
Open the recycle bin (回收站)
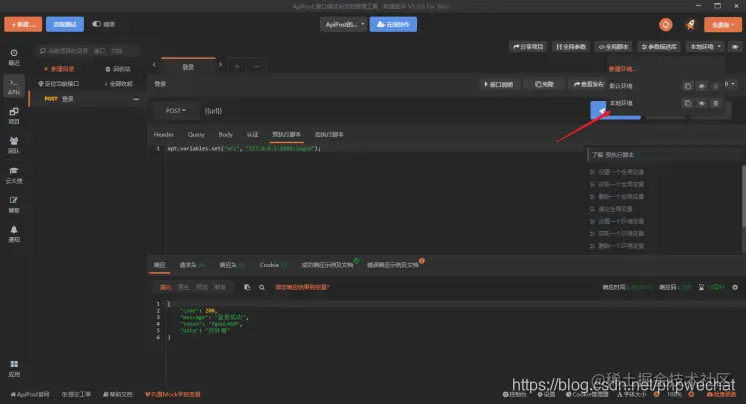[x=118, y=69]
